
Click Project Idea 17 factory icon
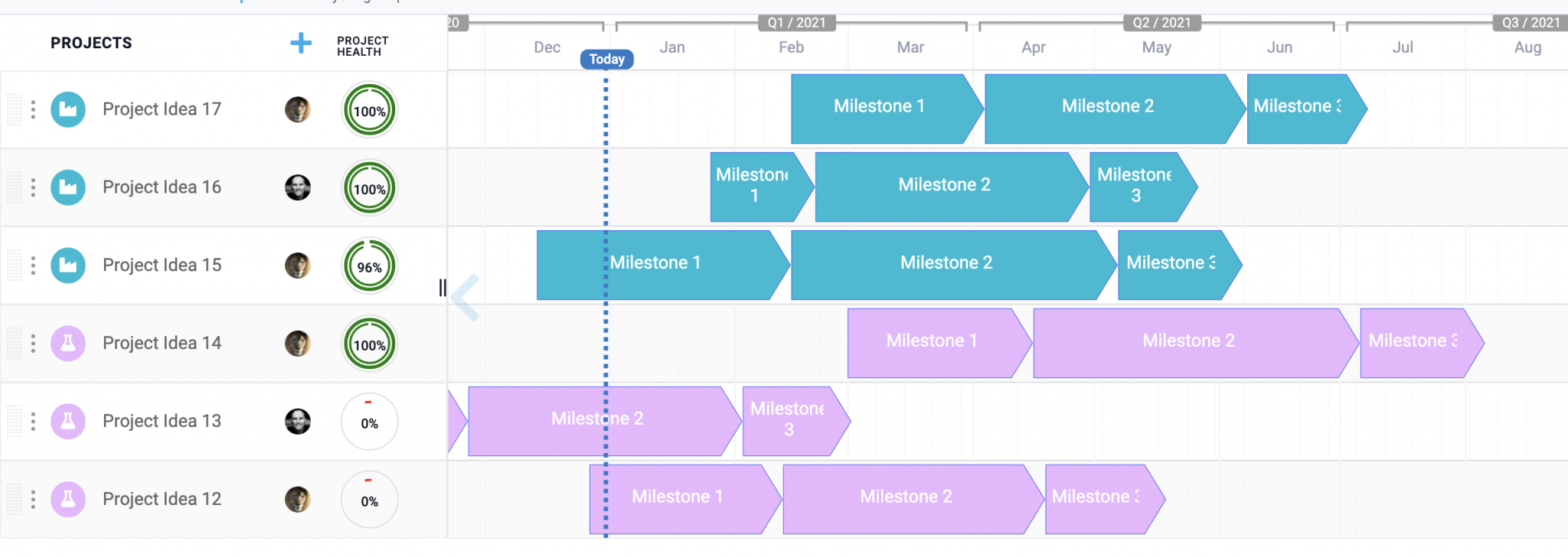pyautogui.click(x=68, y=109)
